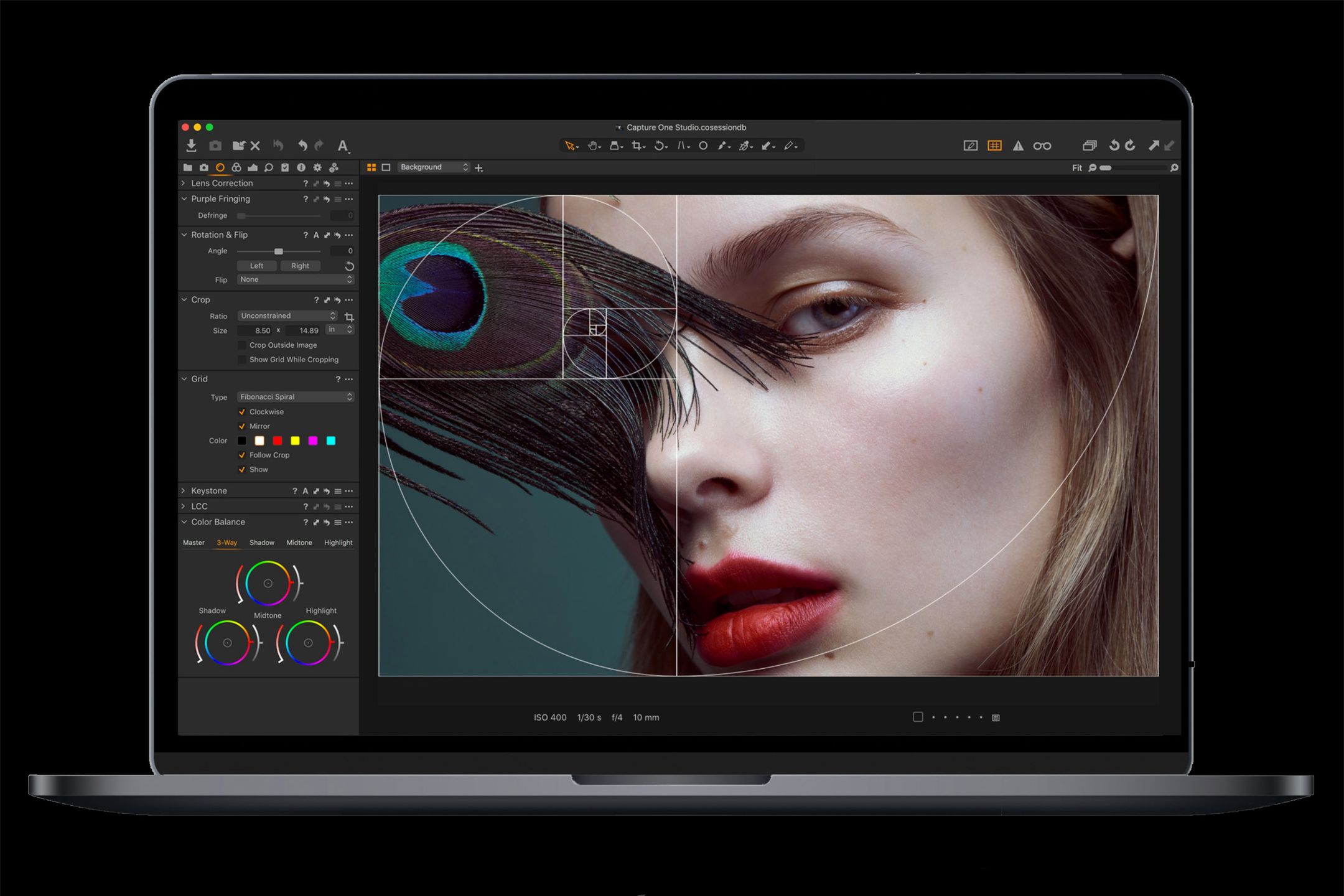Open the Flip None dropdown
1344x896 pixels.
(x=296, y=279)
